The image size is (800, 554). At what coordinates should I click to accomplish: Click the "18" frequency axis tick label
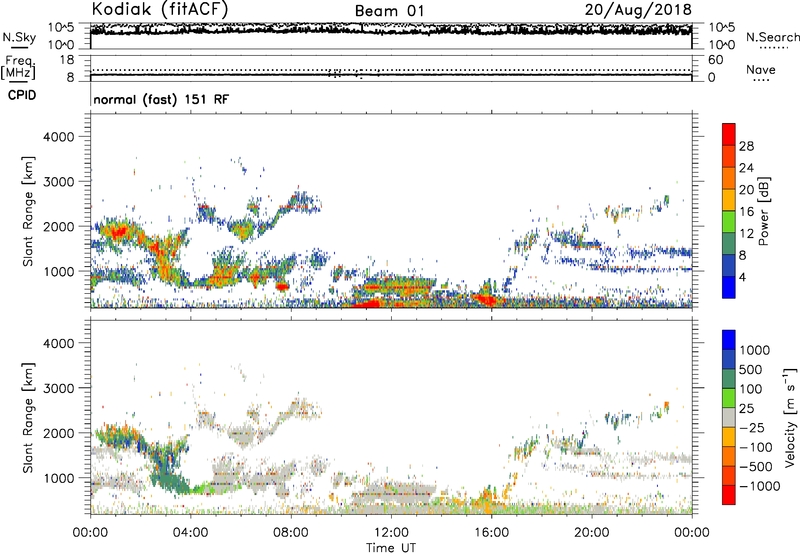pyautogui.click(x=67, y=60)
